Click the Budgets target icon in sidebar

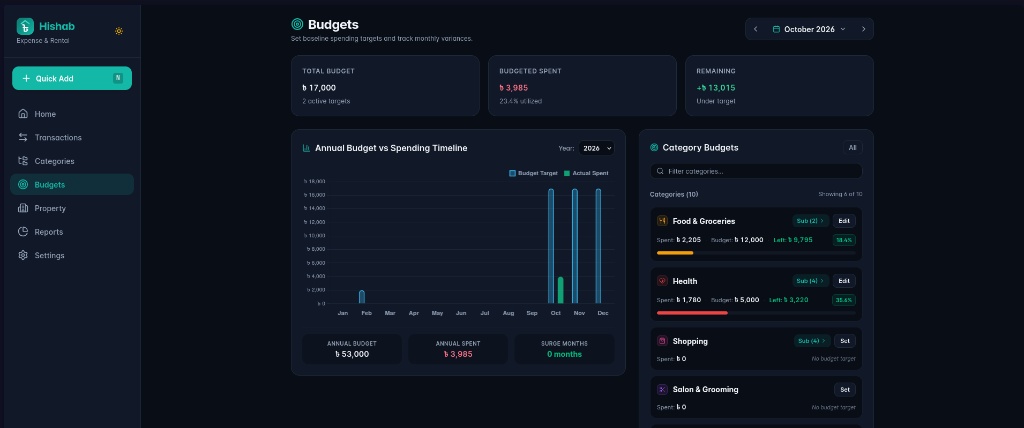pyautogui.click(x=23, y=184)
